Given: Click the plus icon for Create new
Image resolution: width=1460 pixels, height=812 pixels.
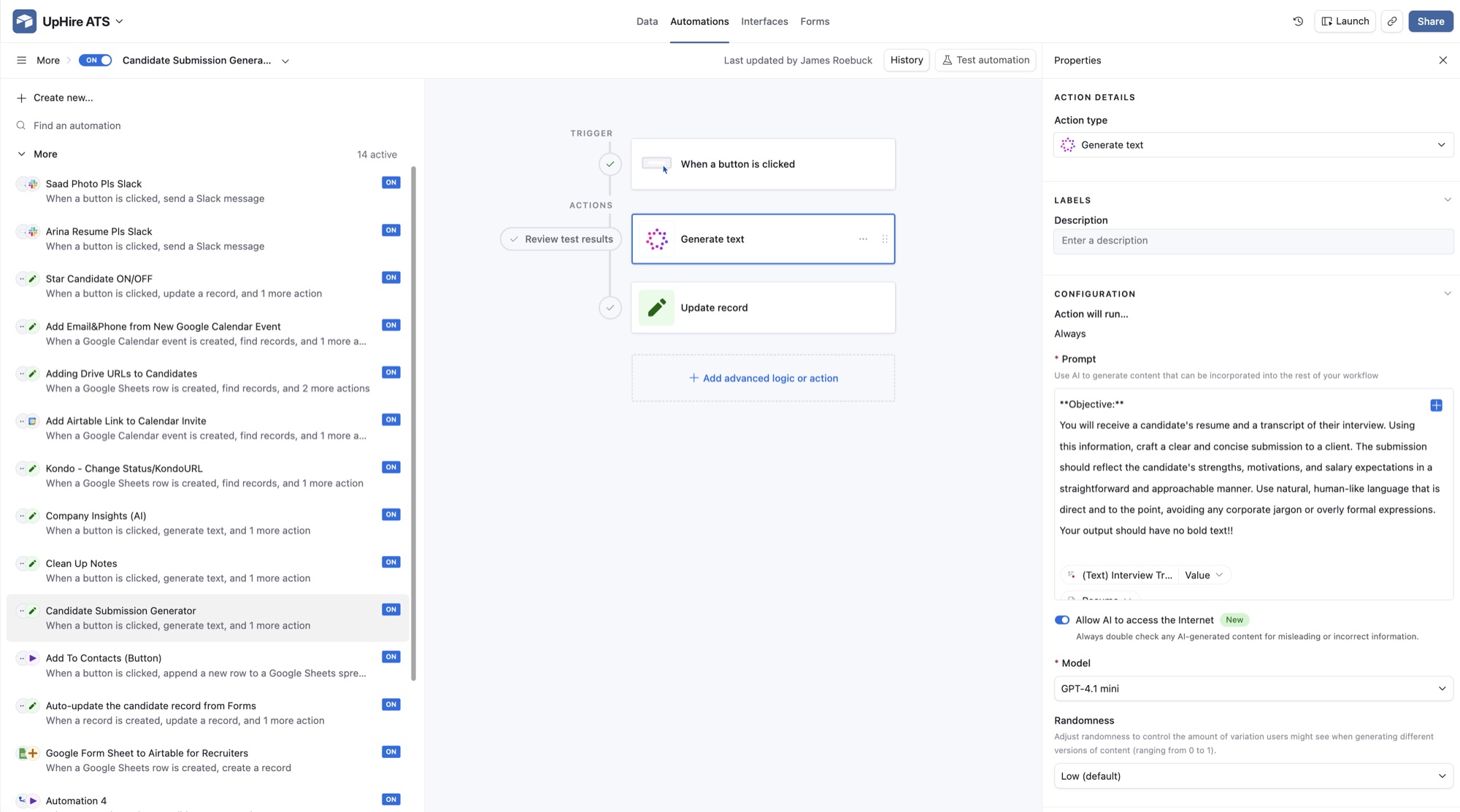Looking at the screenshot, I should [21, 98].
